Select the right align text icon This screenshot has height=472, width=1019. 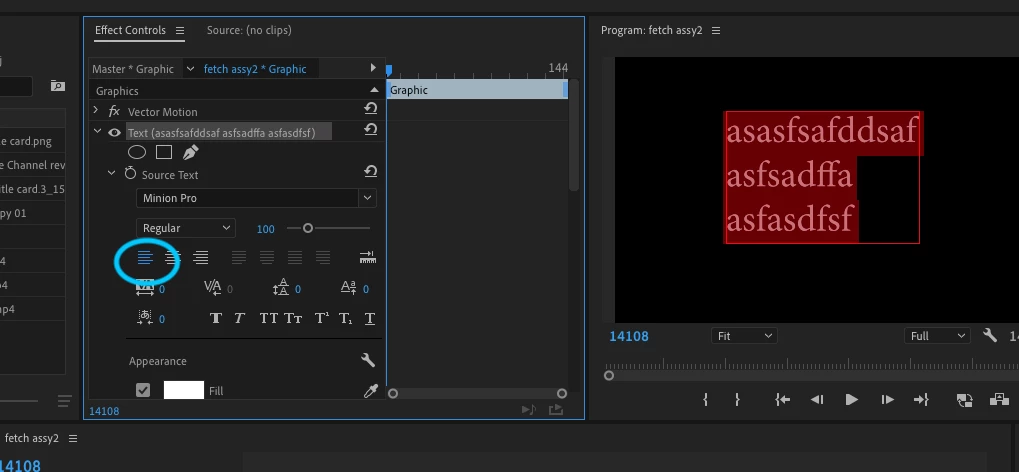coord(201,258)
